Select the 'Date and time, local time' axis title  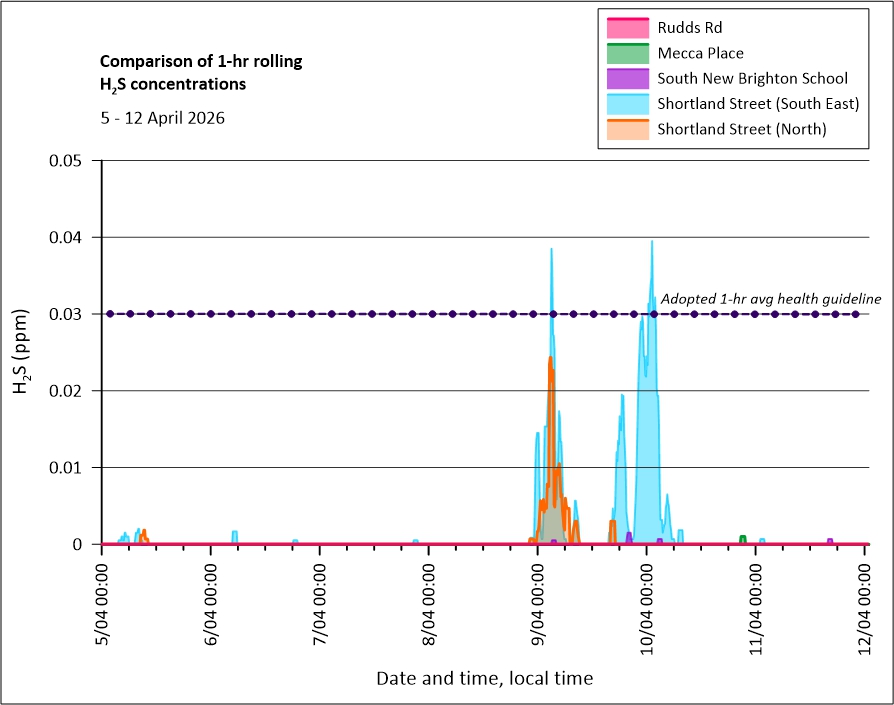(x=484, y=678)
